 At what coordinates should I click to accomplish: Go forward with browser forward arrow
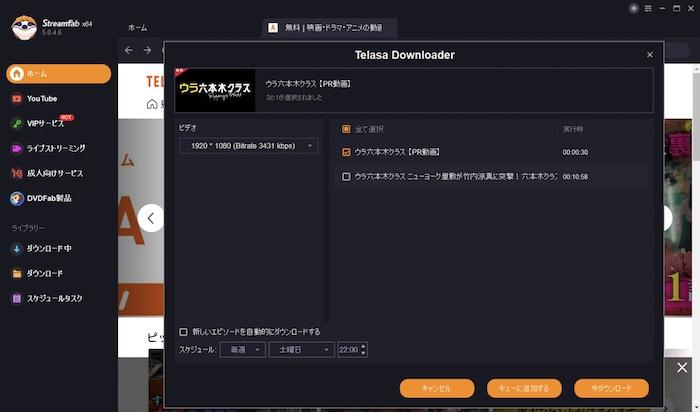(147, 50)
